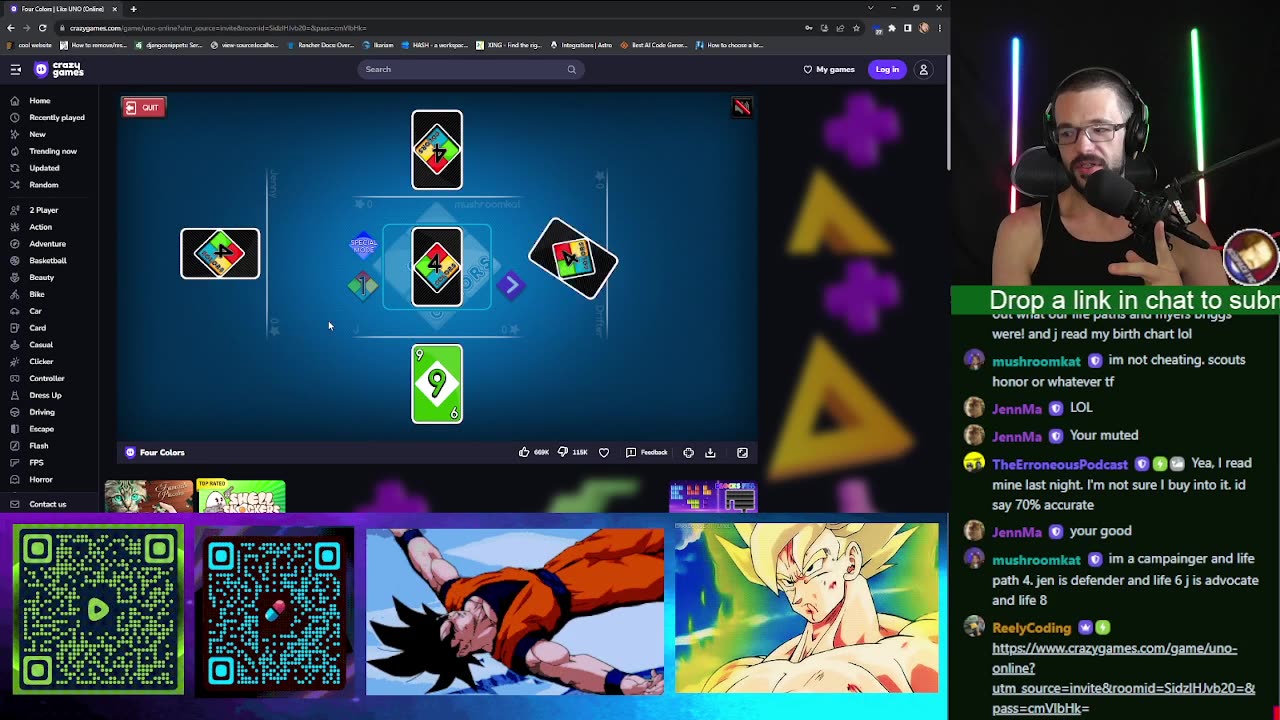Click the purple direction arrow indicator
The height and width of the screenshot is (720, 1280).
[511, 286]
